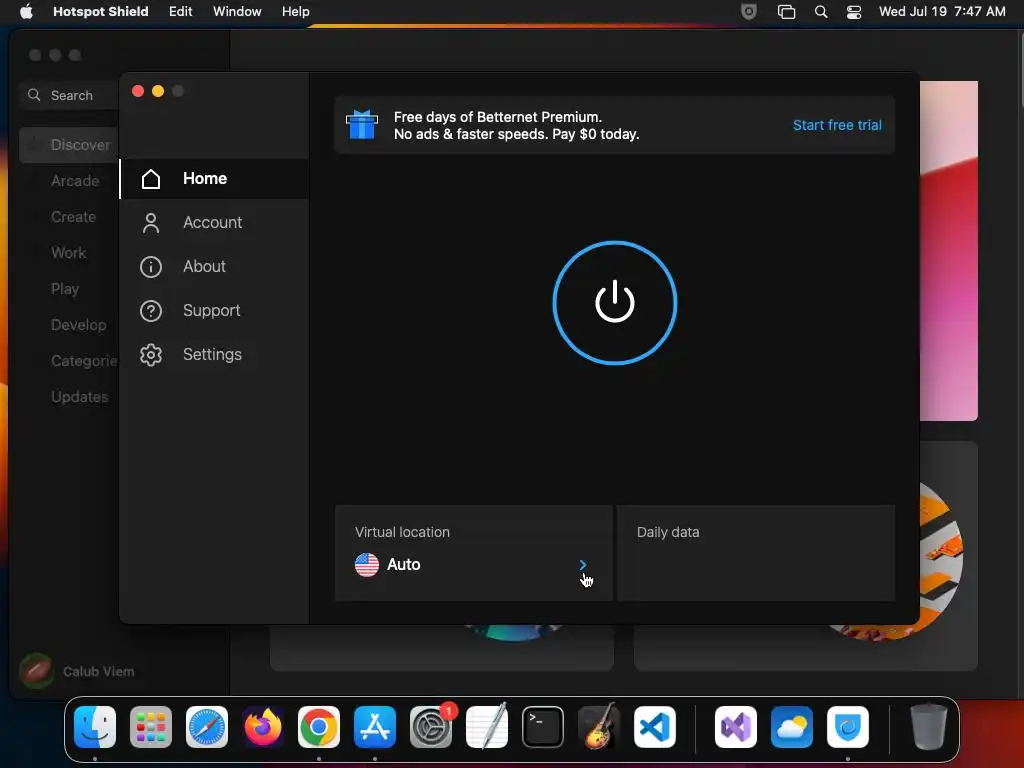1024x768 pixels.
Task: Click the gift box icon in banner
Action: [x=362, y=124]
